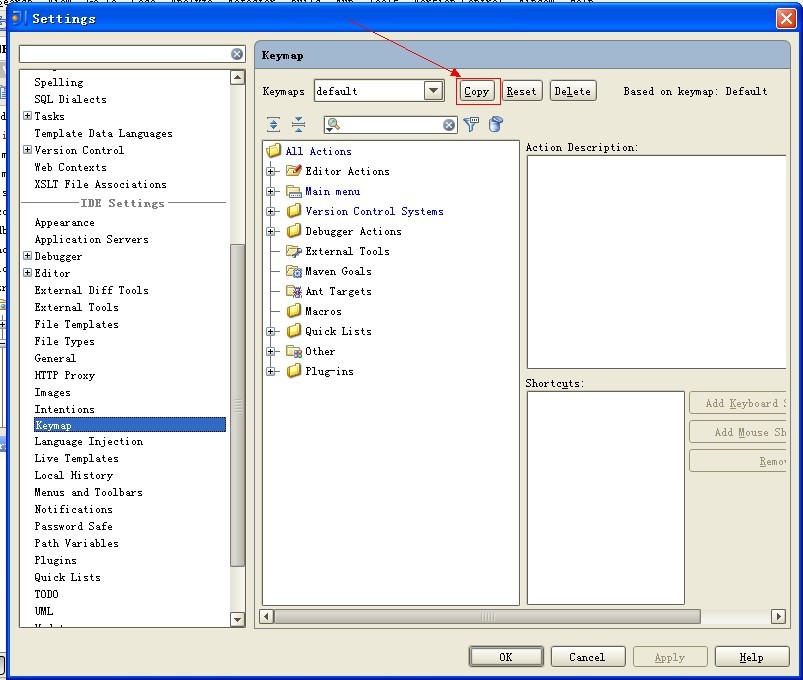Select Live Templates settings
Image resolution: width=803 pixels, height=680 pixels.
pyautogui.click(x=76, y=458)
